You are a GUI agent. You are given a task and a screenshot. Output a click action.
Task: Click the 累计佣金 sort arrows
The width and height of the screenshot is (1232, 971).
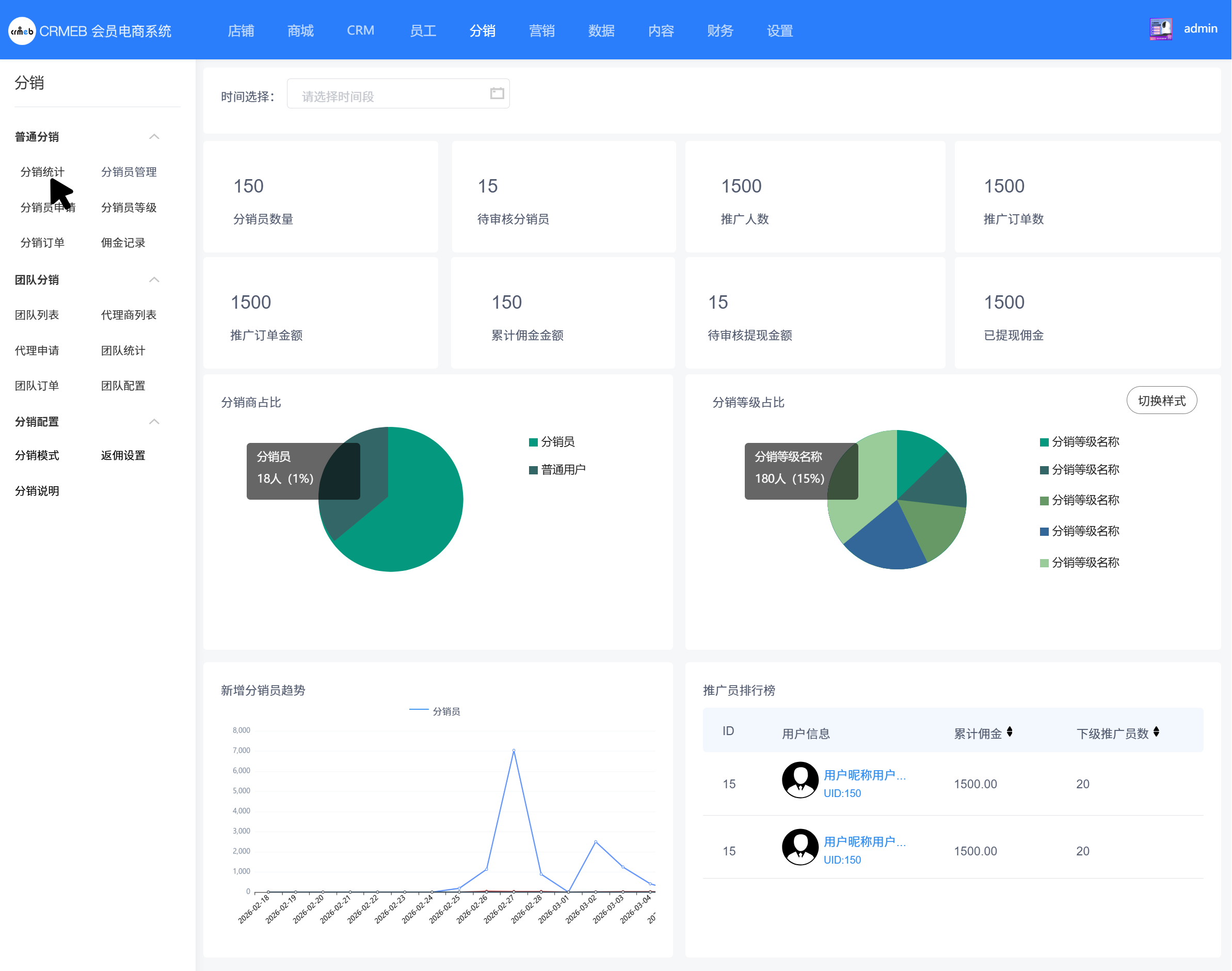[1009, 732]
